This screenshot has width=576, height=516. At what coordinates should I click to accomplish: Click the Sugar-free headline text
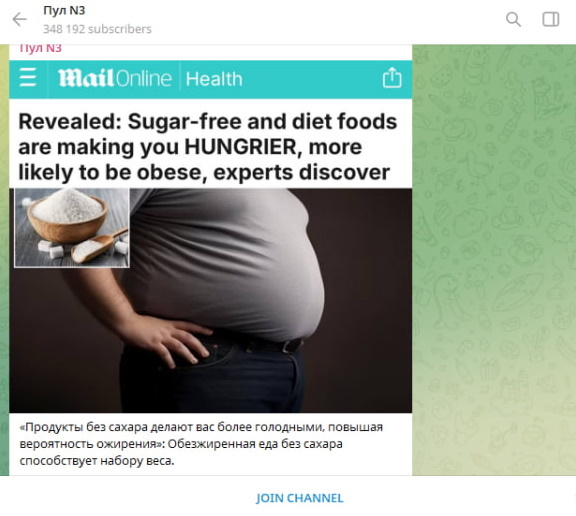point(208,147)
